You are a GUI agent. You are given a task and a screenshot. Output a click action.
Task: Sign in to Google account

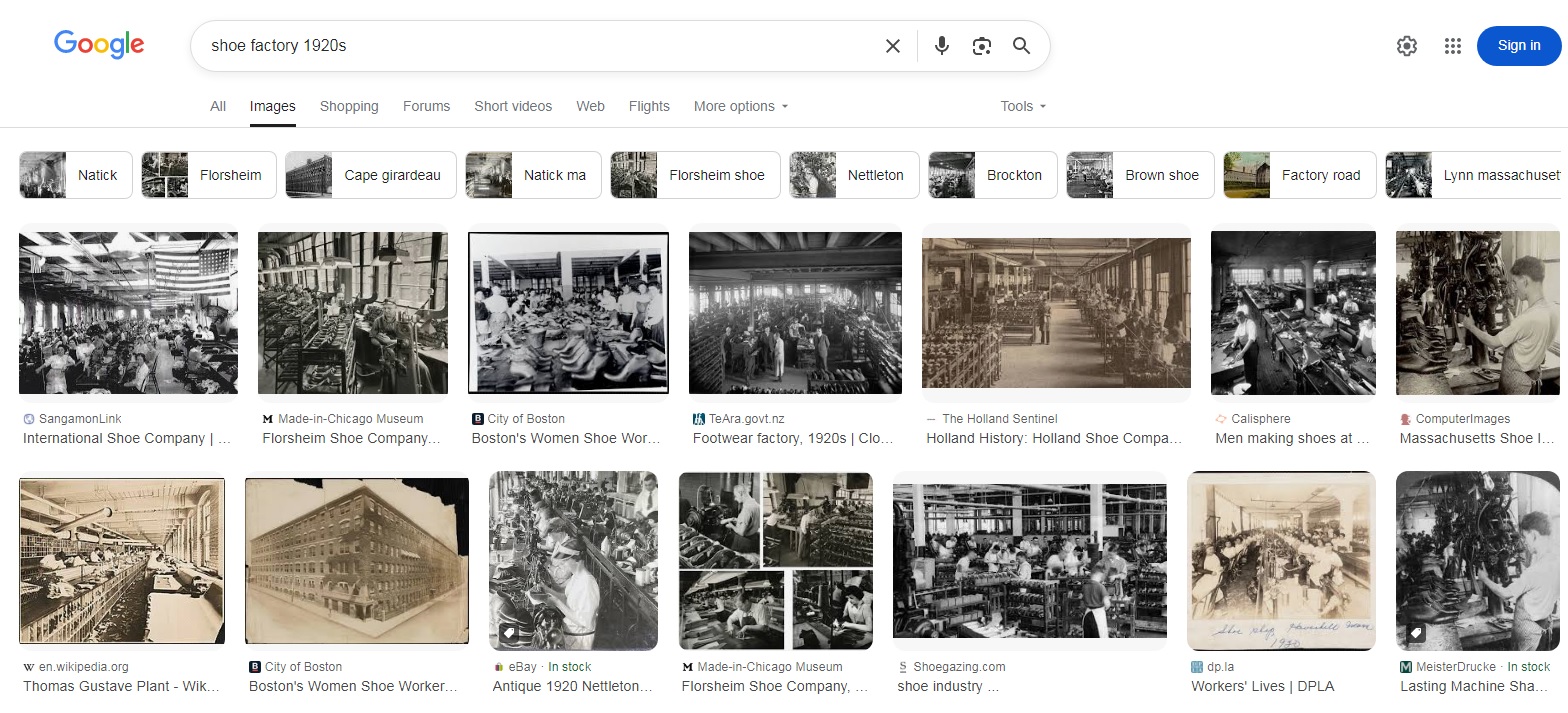[1519, 46]
